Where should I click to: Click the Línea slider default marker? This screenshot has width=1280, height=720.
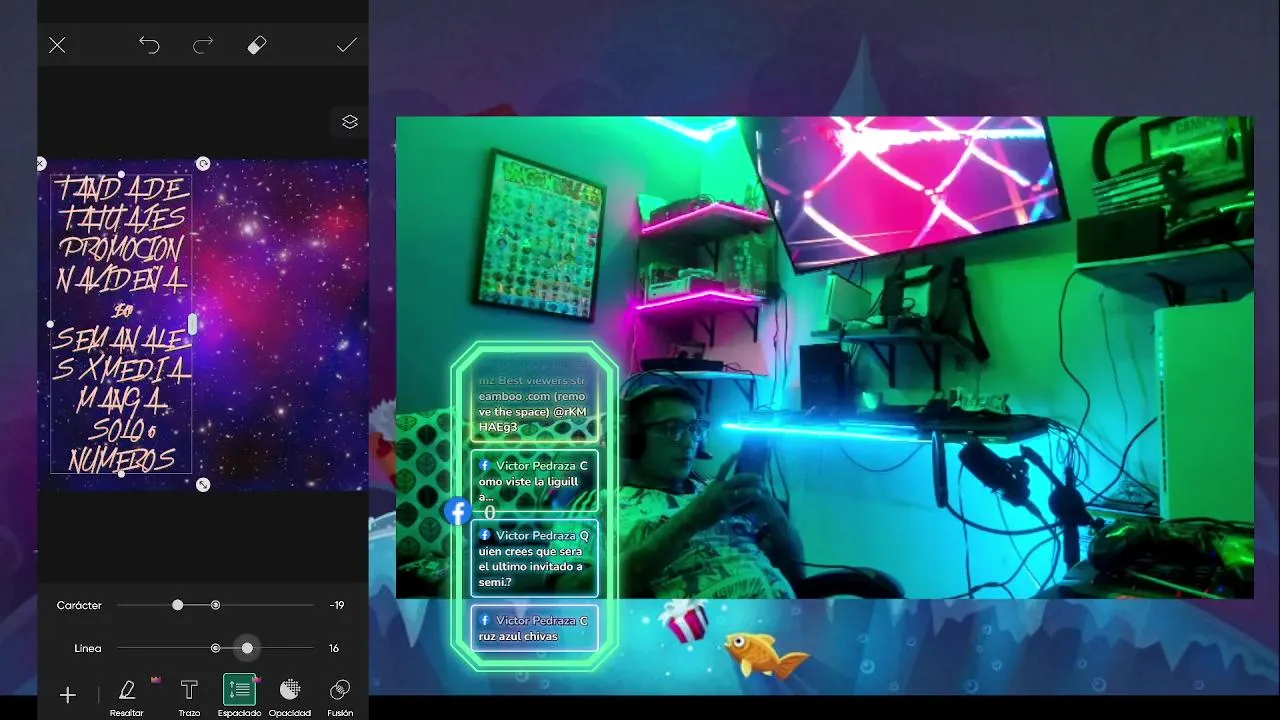tap(215, 648)
